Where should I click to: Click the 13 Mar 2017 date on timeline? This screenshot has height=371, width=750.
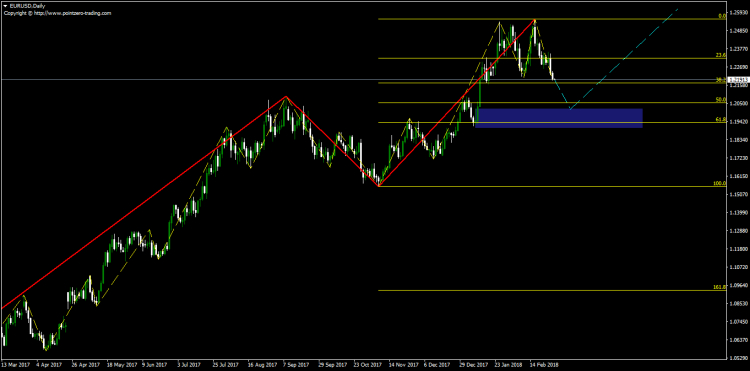pyautogui.click(x=15, y=364)
